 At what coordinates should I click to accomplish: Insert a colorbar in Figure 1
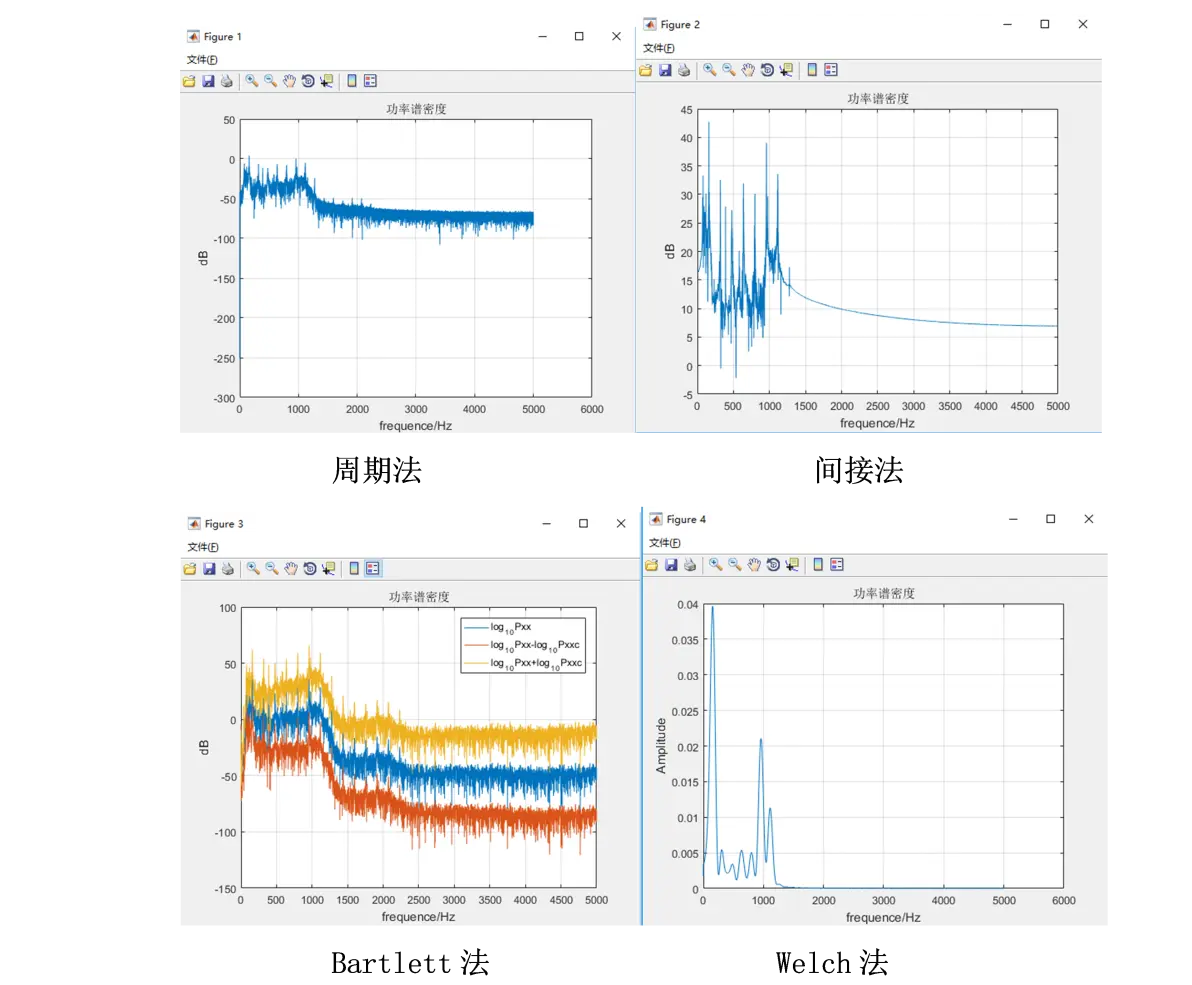[352, 81]
